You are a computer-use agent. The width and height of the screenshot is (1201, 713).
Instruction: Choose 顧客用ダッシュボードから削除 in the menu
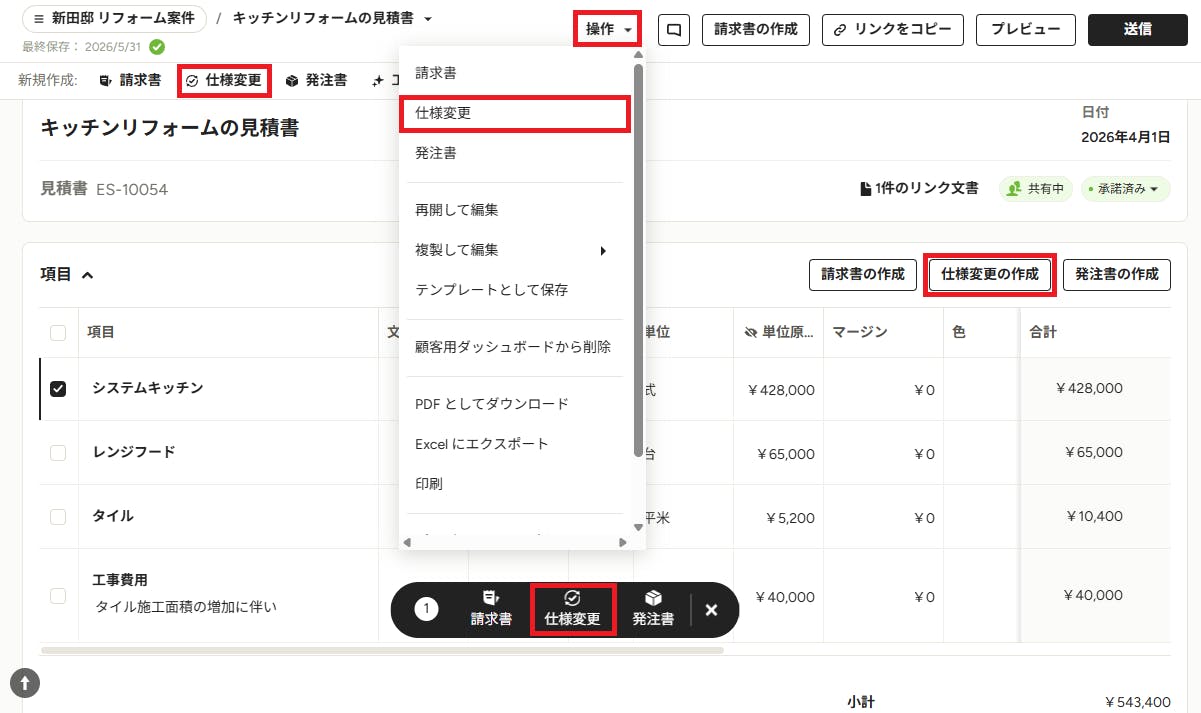(x=516, y=347)
